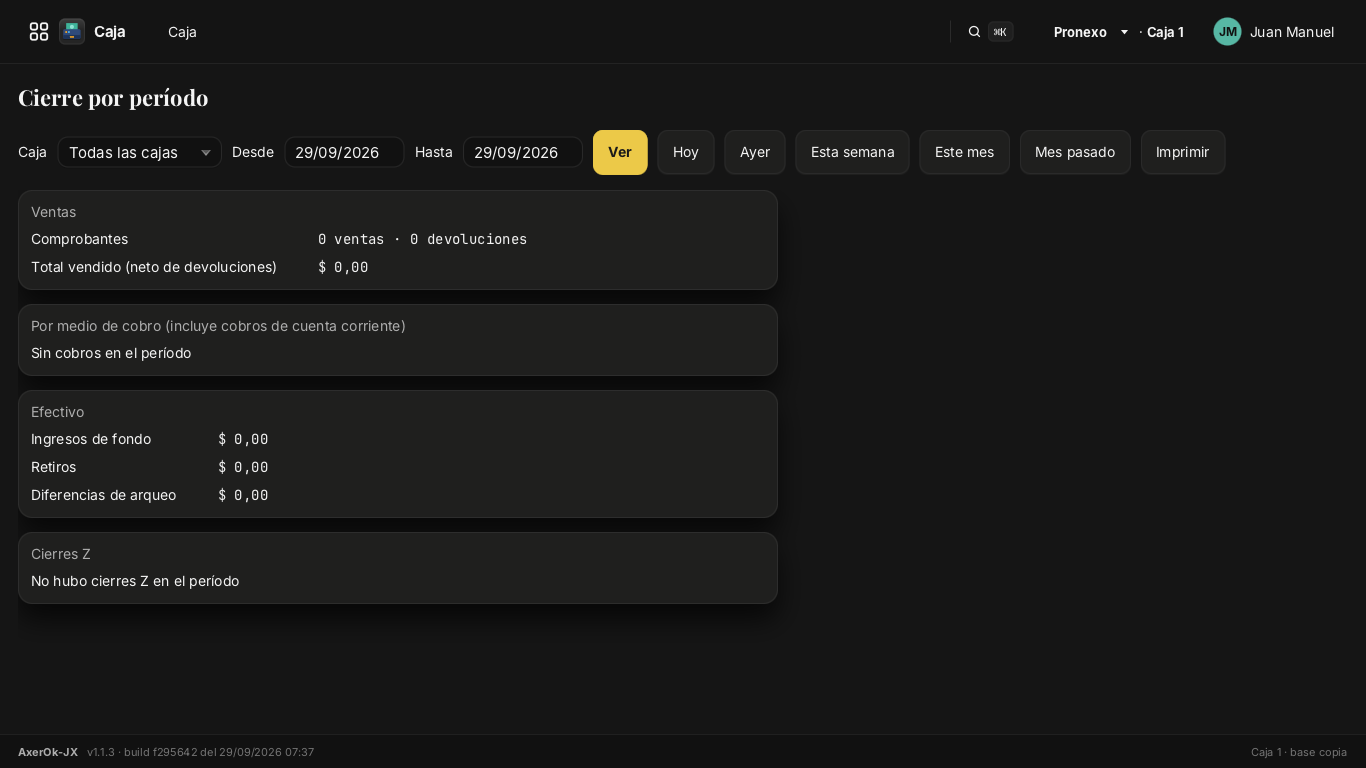Open the Todas las cajas dropdown
Image resolution: width=1366 pixels, height=768 pixels.
[x=139, y=152]
